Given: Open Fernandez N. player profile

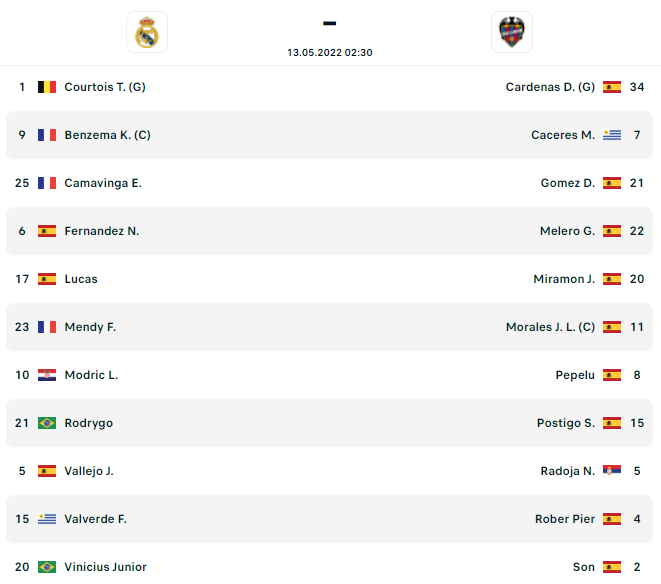Looking at the screenshot, I should [102, 231].
